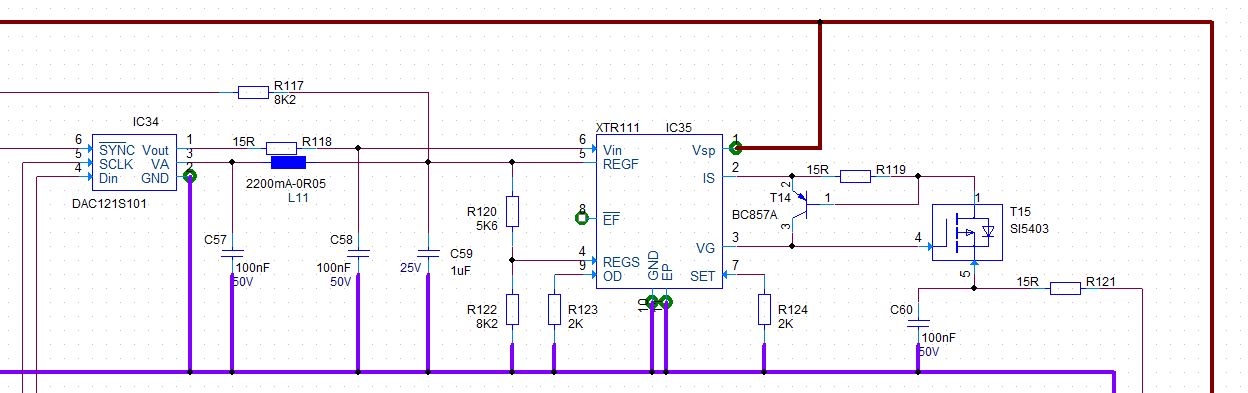Click the "100nF" value of C58
This screenshot has width=1248, height=393.
[334, 268]
